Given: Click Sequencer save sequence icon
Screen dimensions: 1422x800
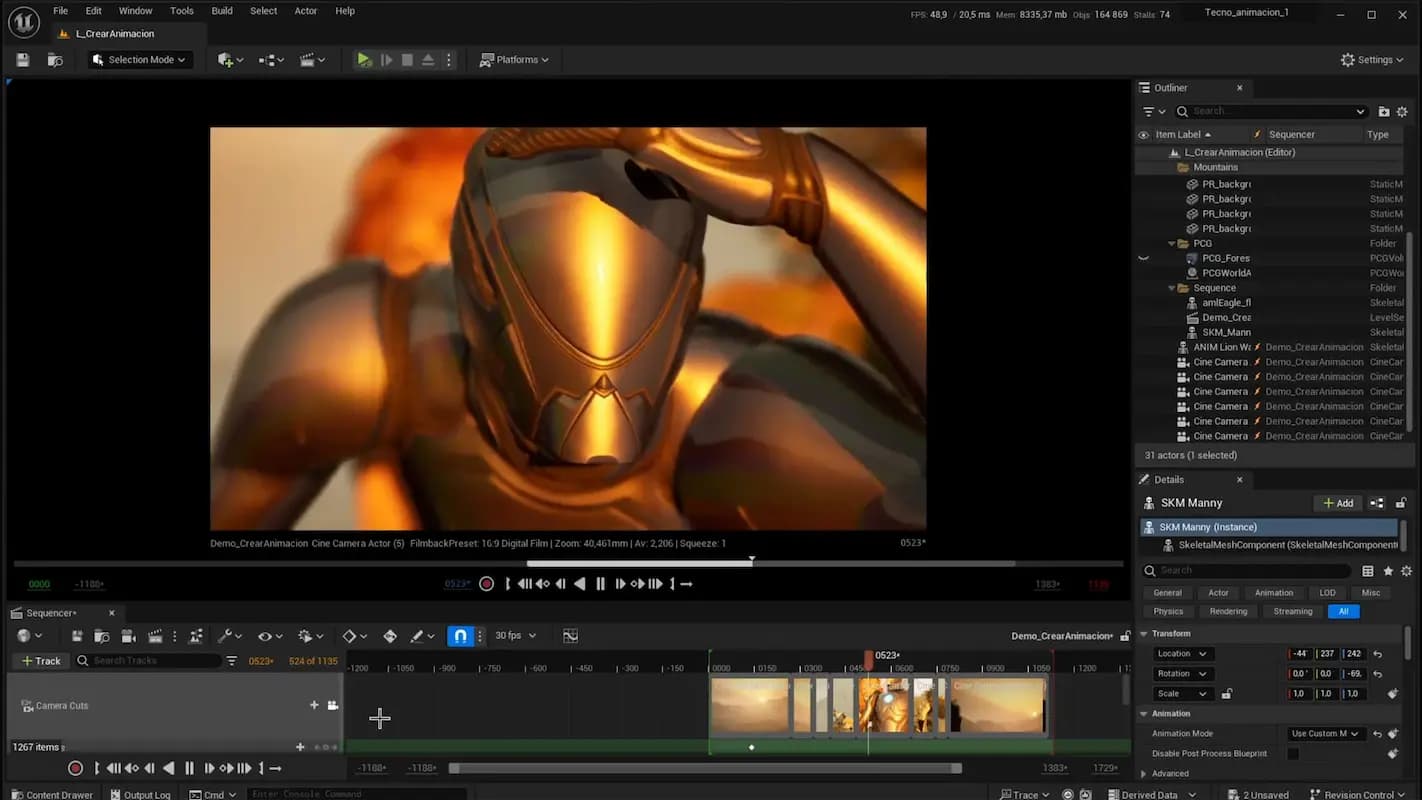Looking at the screenshot, I should click(77, 636).
